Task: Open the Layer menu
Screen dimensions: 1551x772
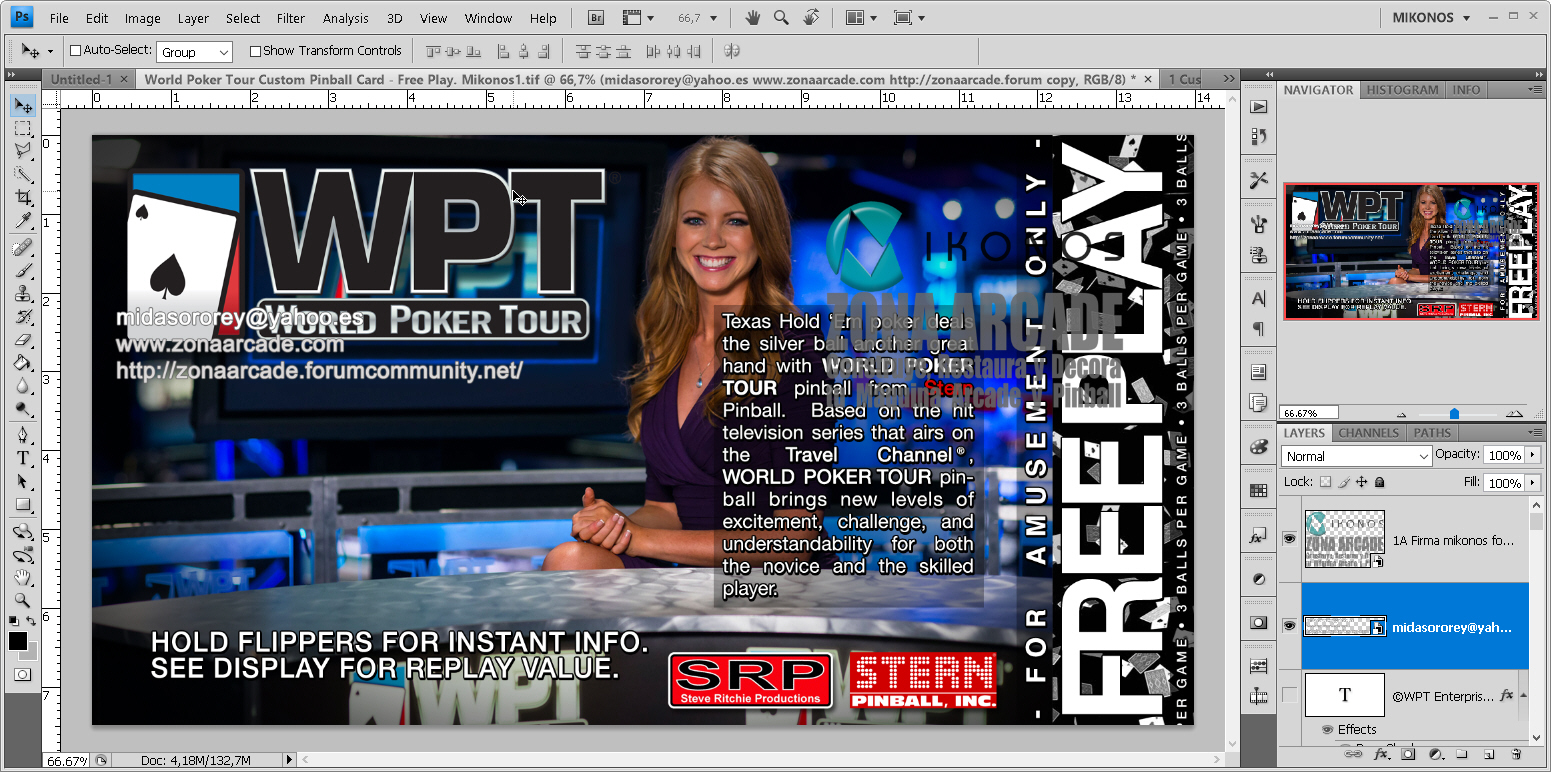Action: 193,18
